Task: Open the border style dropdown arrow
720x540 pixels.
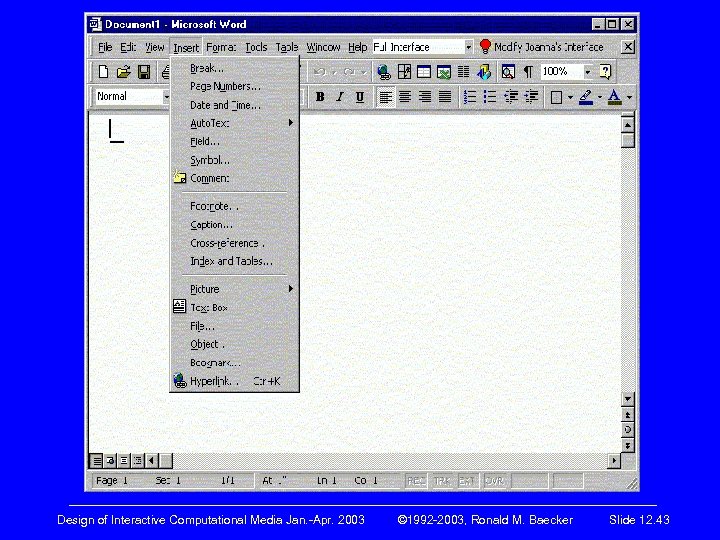Action: click(570, 97)
